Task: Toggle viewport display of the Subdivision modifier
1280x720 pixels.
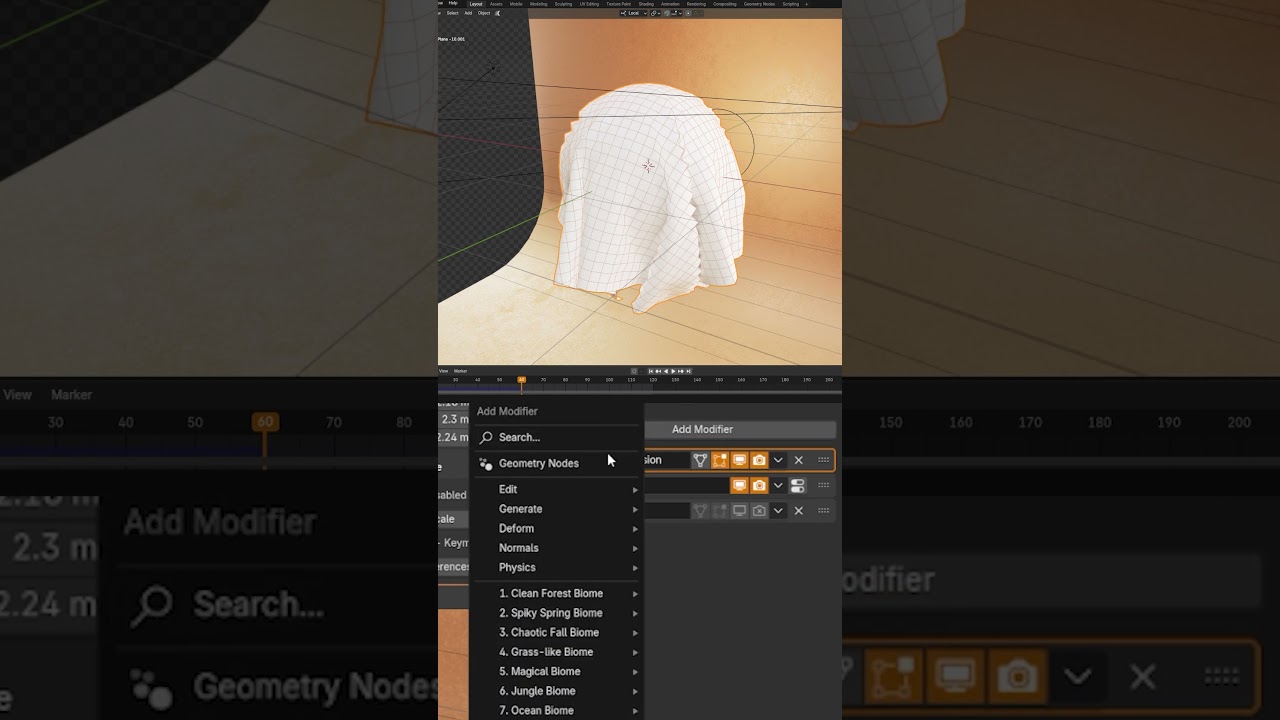Action: coord(740,460)
